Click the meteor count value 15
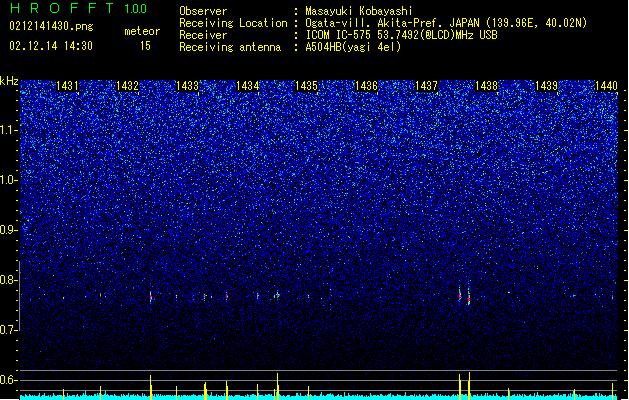The height and width of the screenshot is (400, 629). [x=145, y=46]
